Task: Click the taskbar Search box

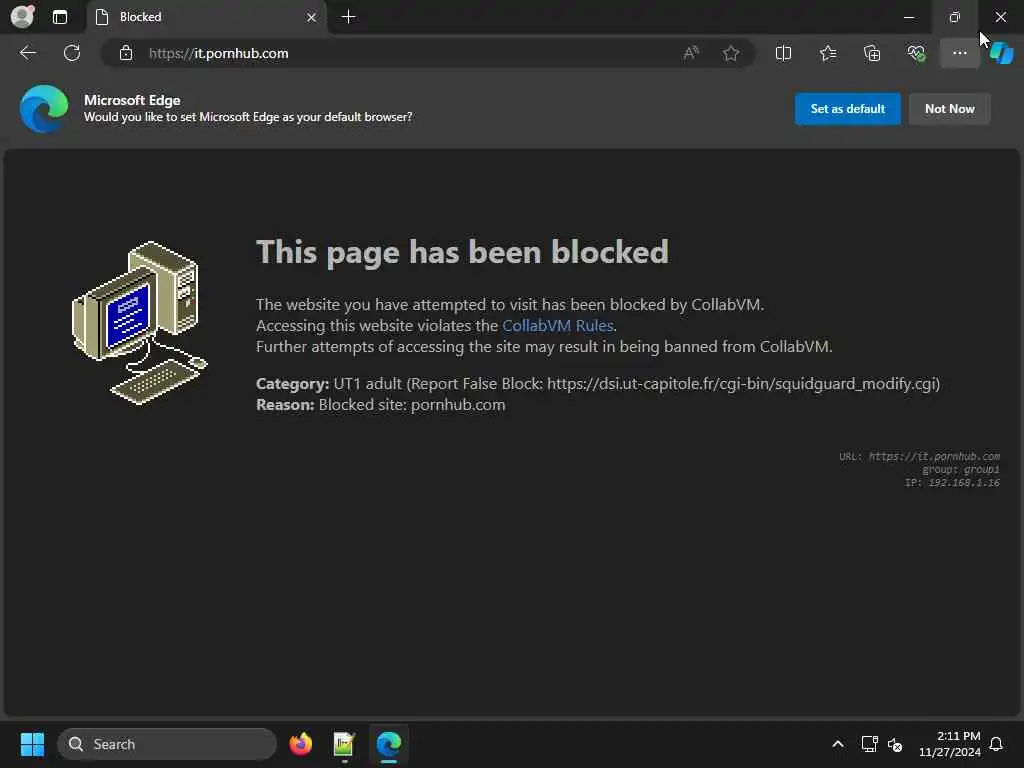Action: tap(167, 744)
